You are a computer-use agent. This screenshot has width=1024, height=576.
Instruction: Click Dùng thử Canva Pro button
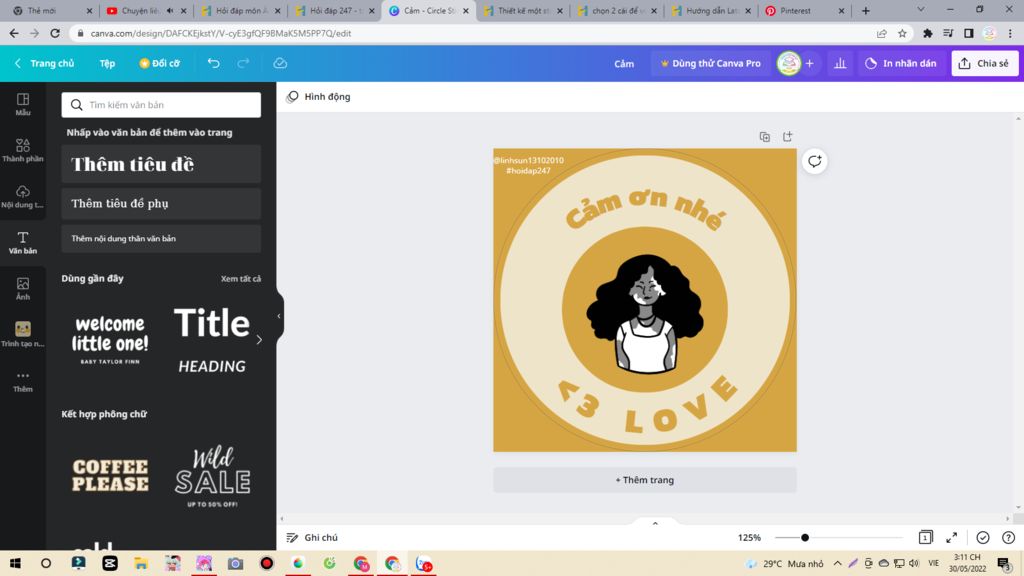pos(710,63)
